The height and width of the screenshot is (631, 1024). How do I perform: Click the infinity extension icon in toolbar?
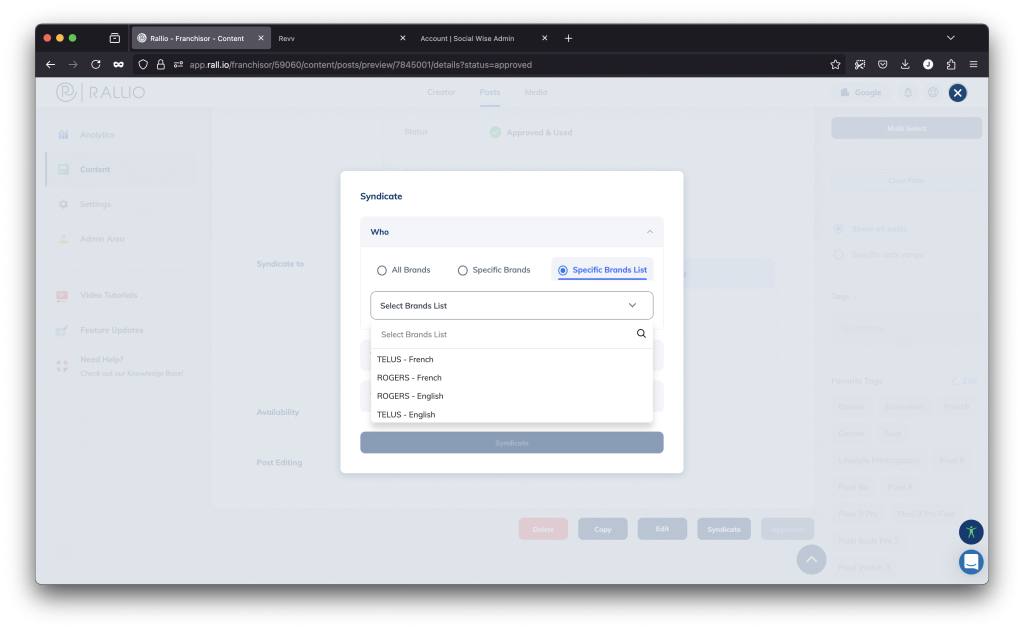coord(118,65)
